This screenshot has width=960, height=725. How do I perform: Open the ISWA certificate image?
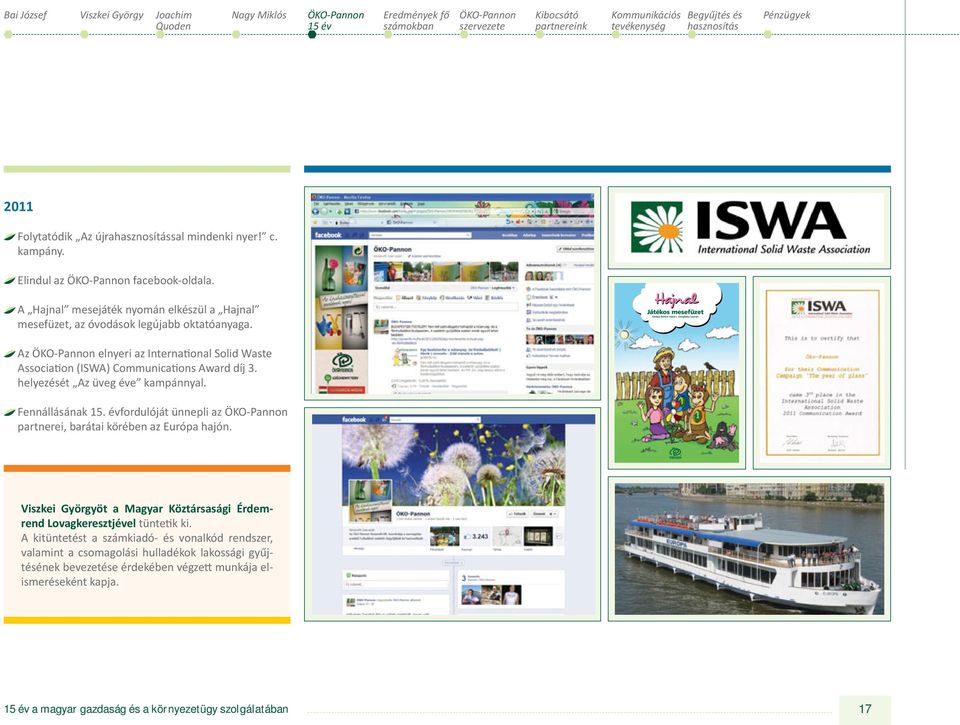point(822,373)
